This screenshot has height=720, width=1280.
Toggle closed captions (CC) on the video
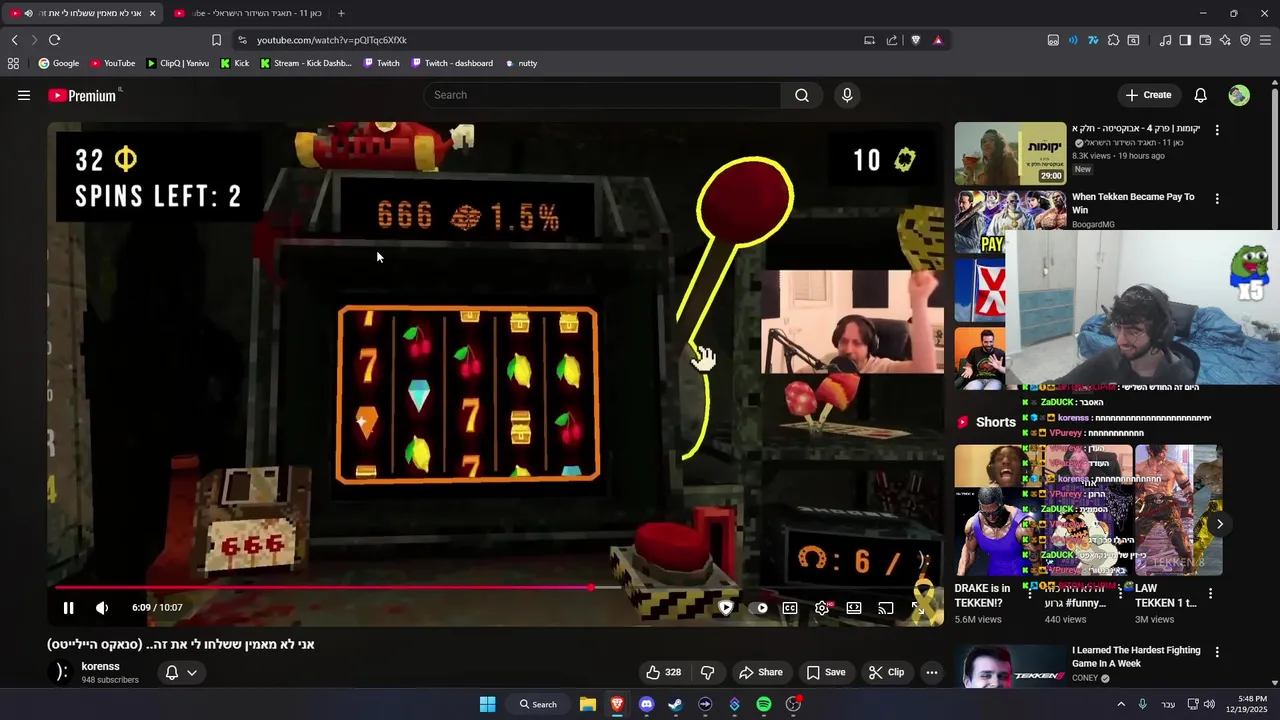[x=790, y=607]
